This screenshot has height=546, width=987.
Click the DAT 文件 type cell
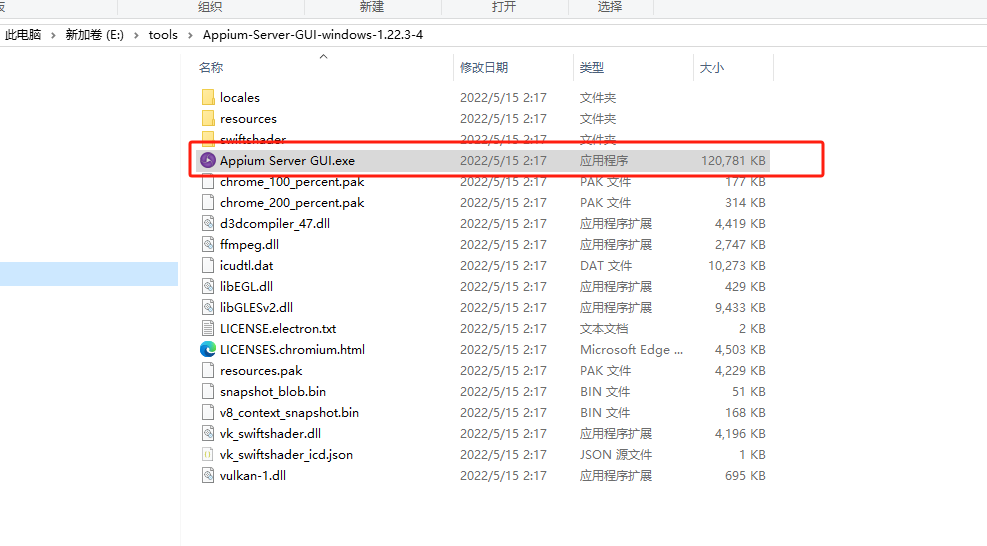[x=606, y=266]
